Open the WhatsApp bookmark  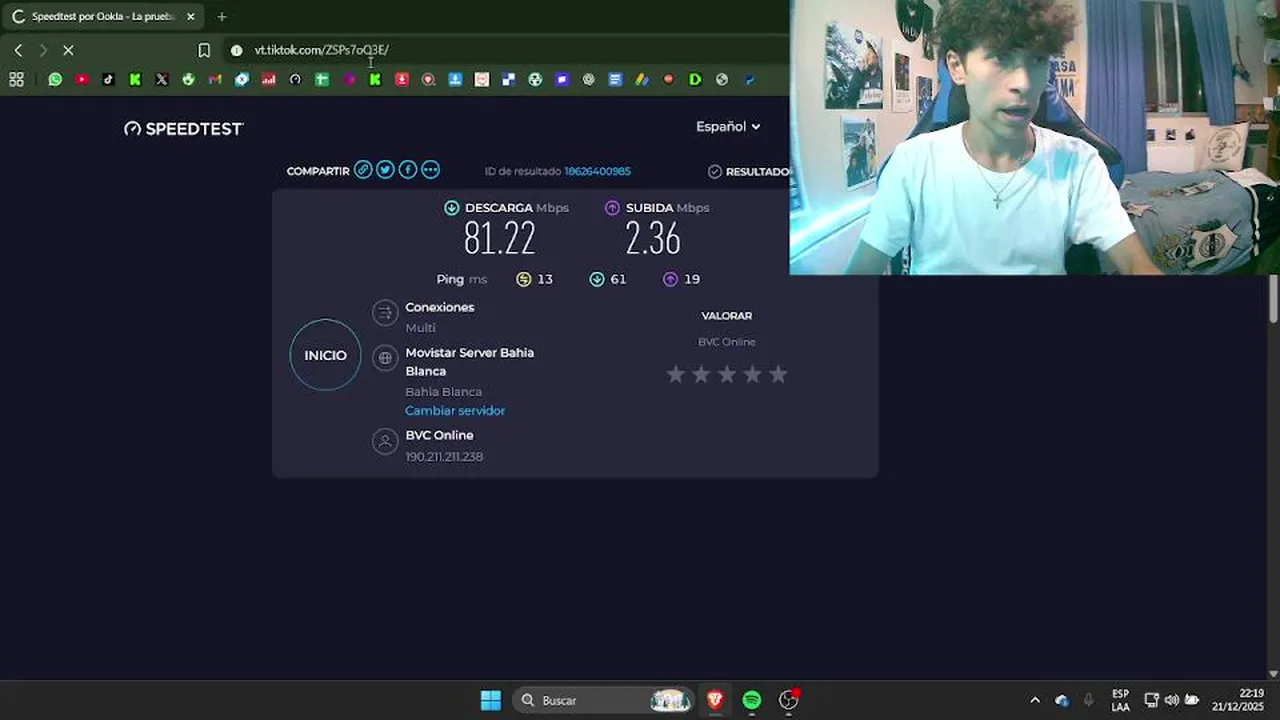click(x=55, y=79)
